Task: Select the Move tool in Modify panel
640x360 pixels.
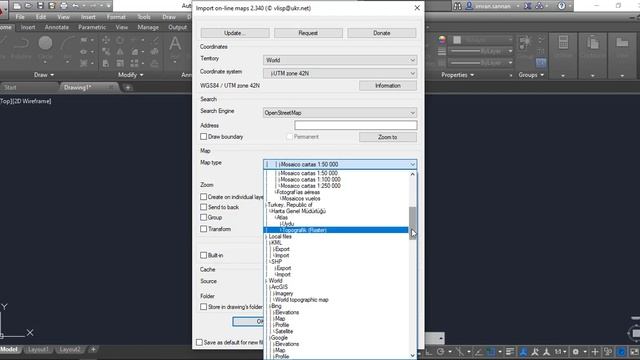Action: click(x=106, y=40)
